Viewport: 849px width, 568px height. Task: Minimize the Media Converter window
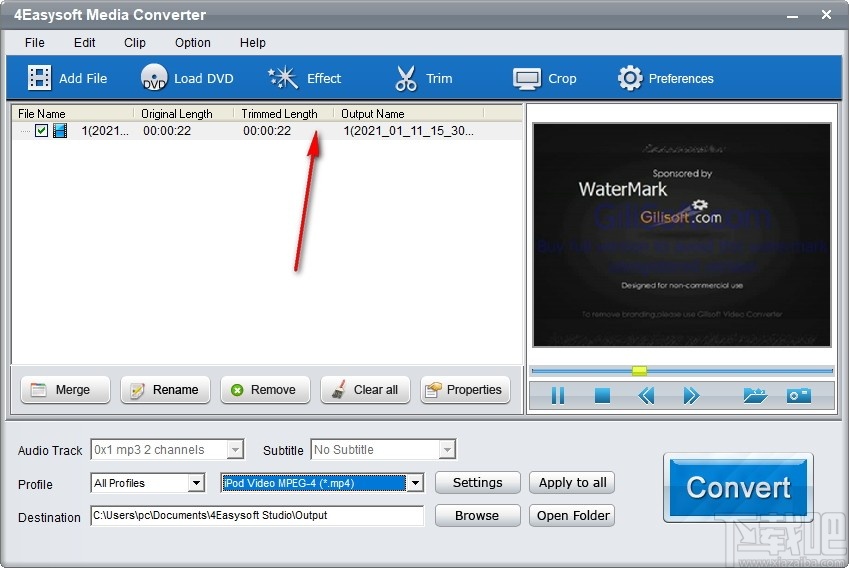click(793, 16)
